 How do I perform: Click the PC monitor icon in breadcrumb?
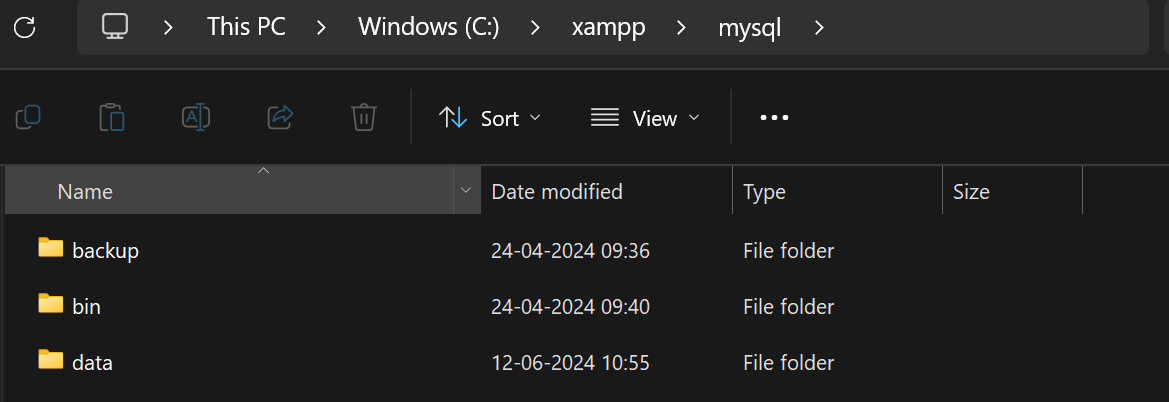pos(116,27)
